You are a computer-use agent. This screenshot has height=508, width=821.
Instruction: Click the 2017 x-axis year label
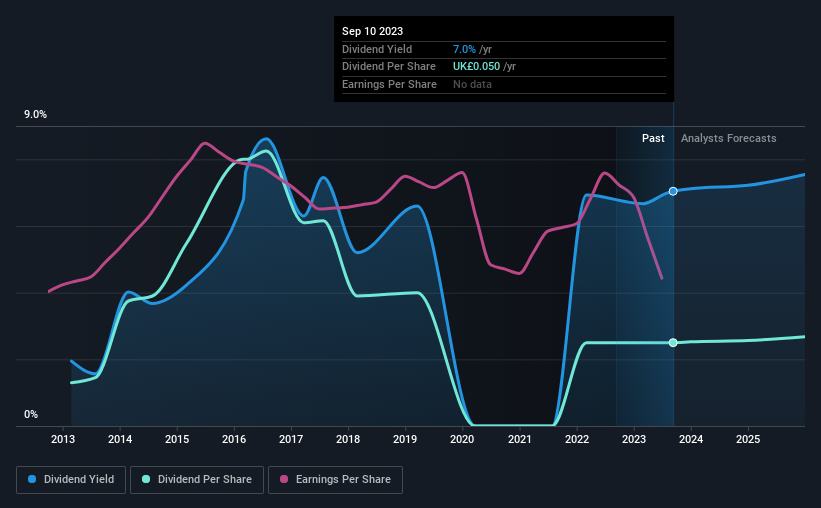(x=291, y=439)
